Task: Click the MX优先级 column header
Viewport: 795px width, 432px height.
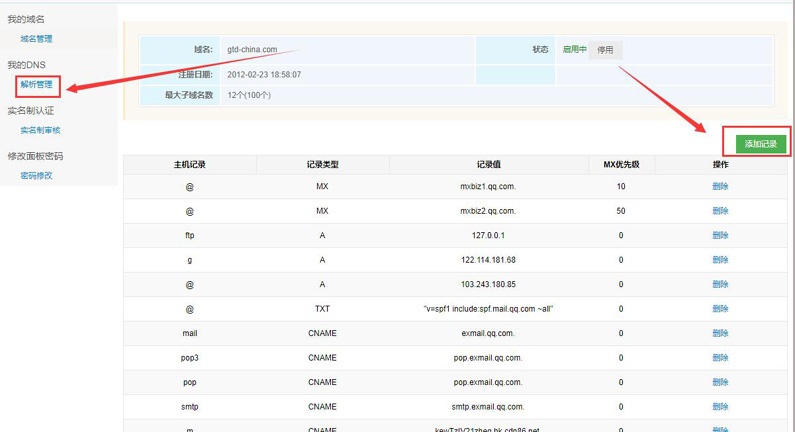Action: click(620, 164)
